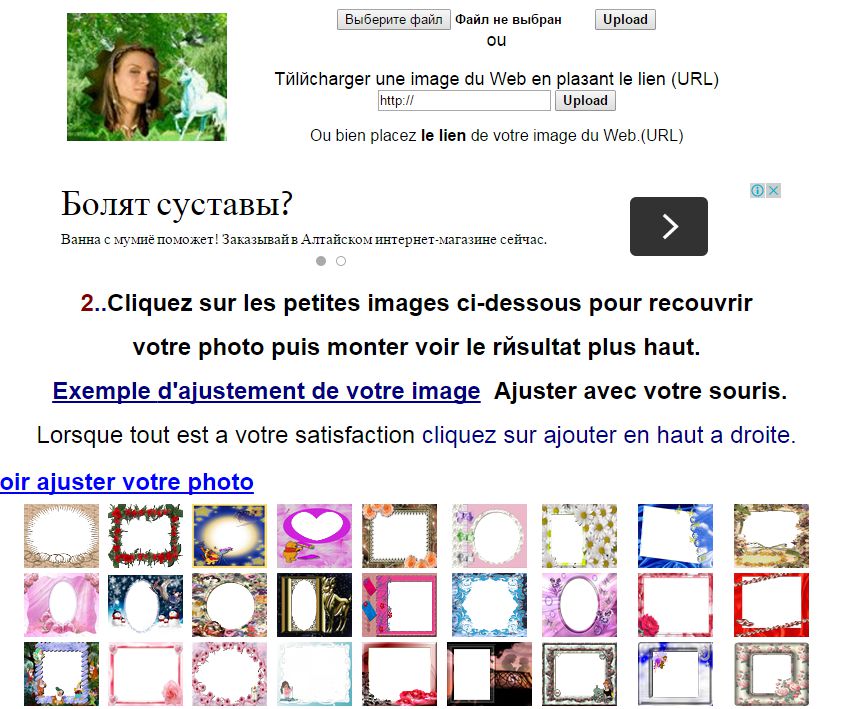
Task: Click Upload button beside URL field
Action: tap(585, 101)
